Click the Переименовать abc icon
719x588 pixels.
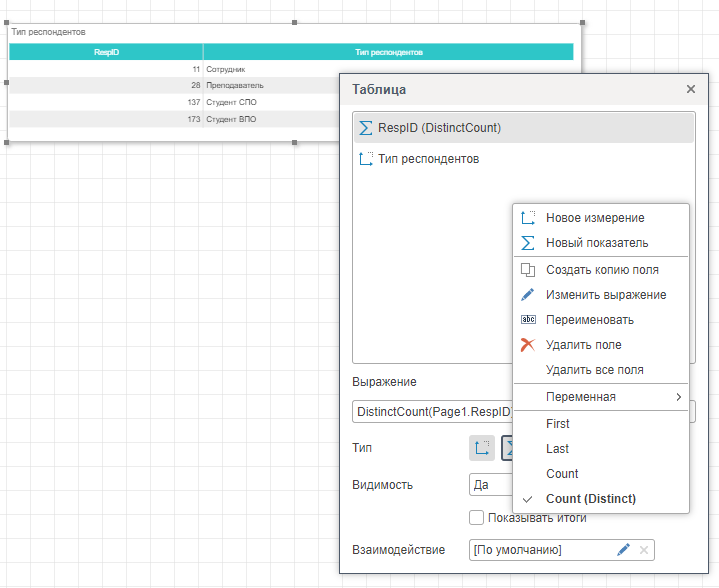point(528,320)
